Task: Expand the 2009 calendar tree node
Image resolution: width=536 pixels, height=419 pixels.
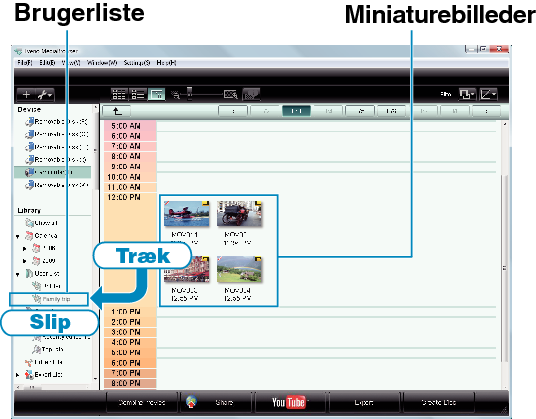Action: (x=25, y=261)
